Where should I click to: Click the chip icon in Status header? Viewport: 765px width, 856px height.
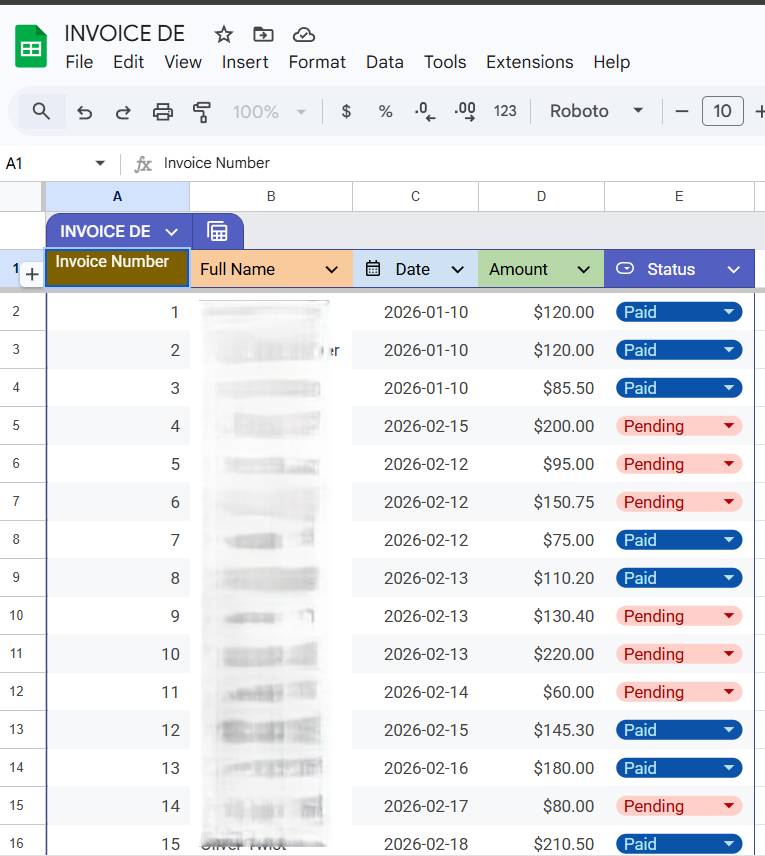(625, 269)
